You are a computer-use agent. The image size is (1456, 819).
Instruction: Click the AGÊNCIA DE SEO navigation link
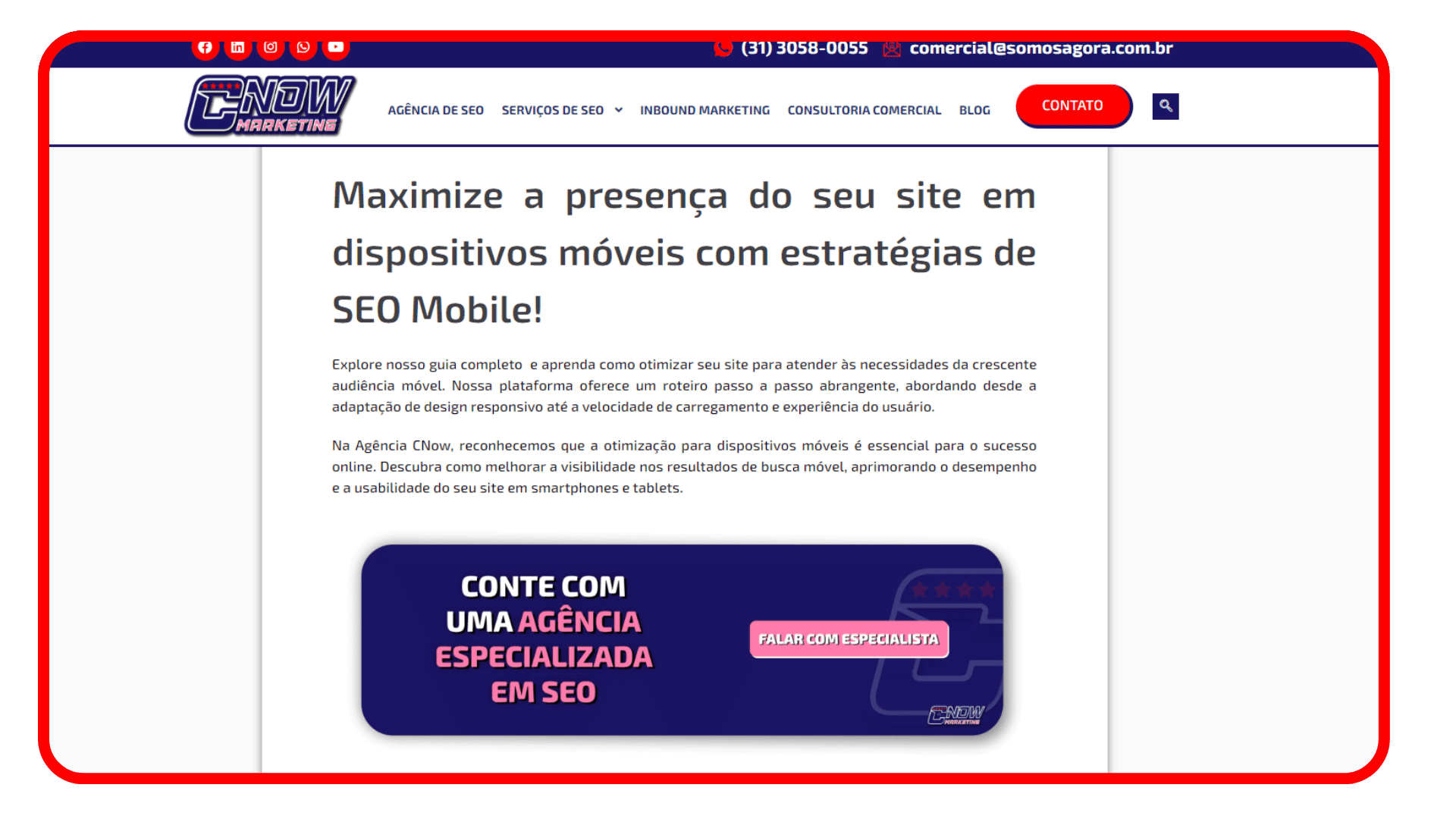(x=435, y=109)
